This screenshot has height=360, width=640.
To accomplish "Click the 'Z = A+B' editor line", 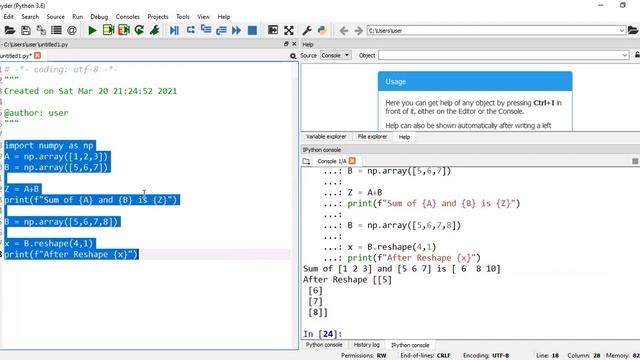I will (x=22, y=189).
